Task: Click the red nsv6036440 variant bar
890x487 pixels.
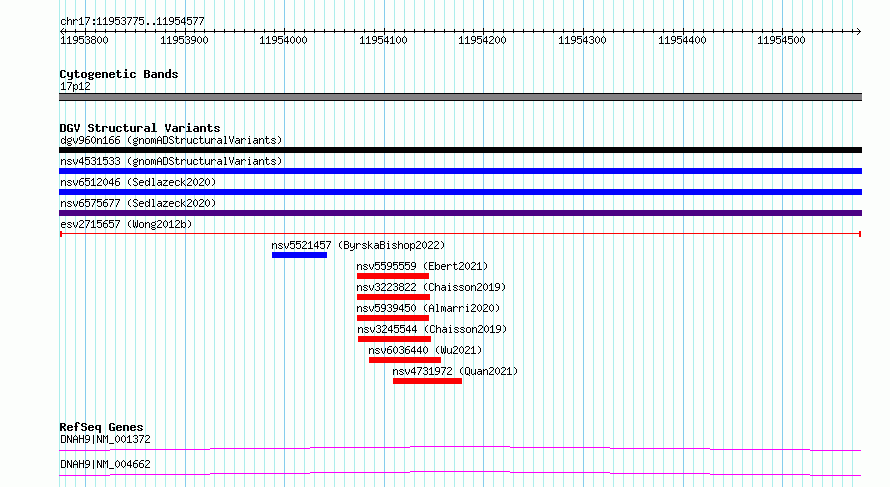Action: [x=405, y=360]
